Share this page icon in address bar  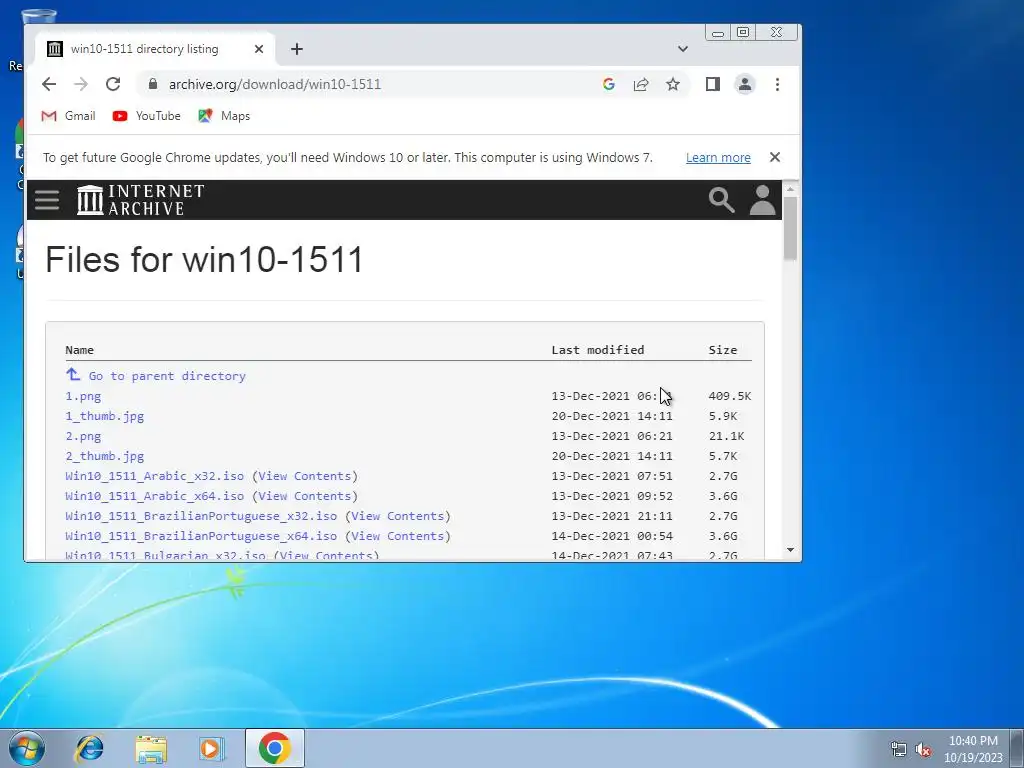click(641, 84)
